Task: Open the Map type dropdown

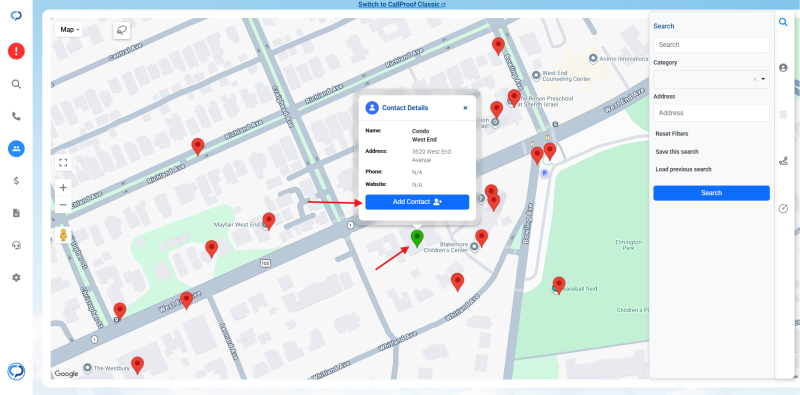Action: coord(69,30)
